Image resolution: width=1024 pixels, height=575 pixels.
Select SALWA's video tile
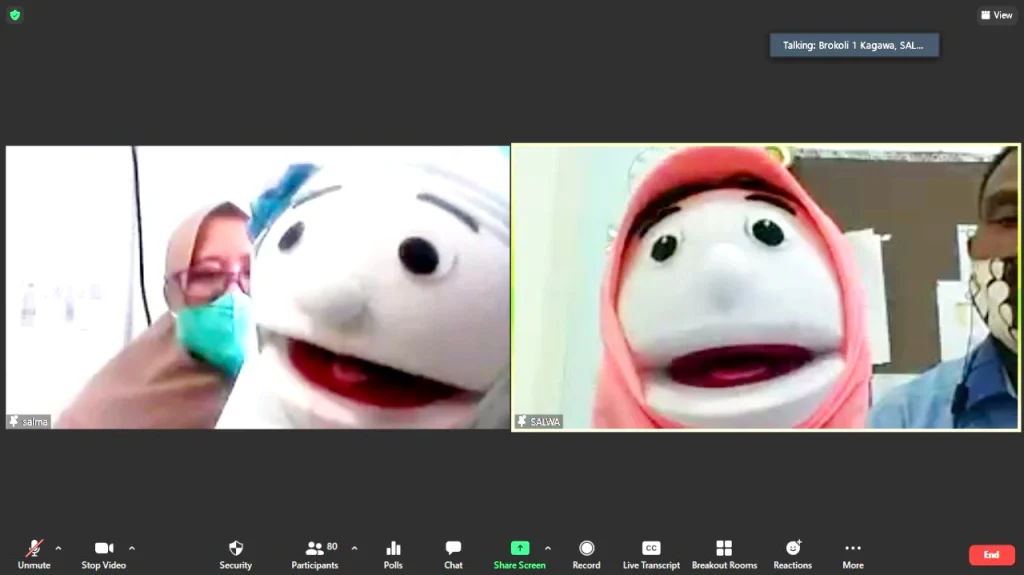click(765, 288)
